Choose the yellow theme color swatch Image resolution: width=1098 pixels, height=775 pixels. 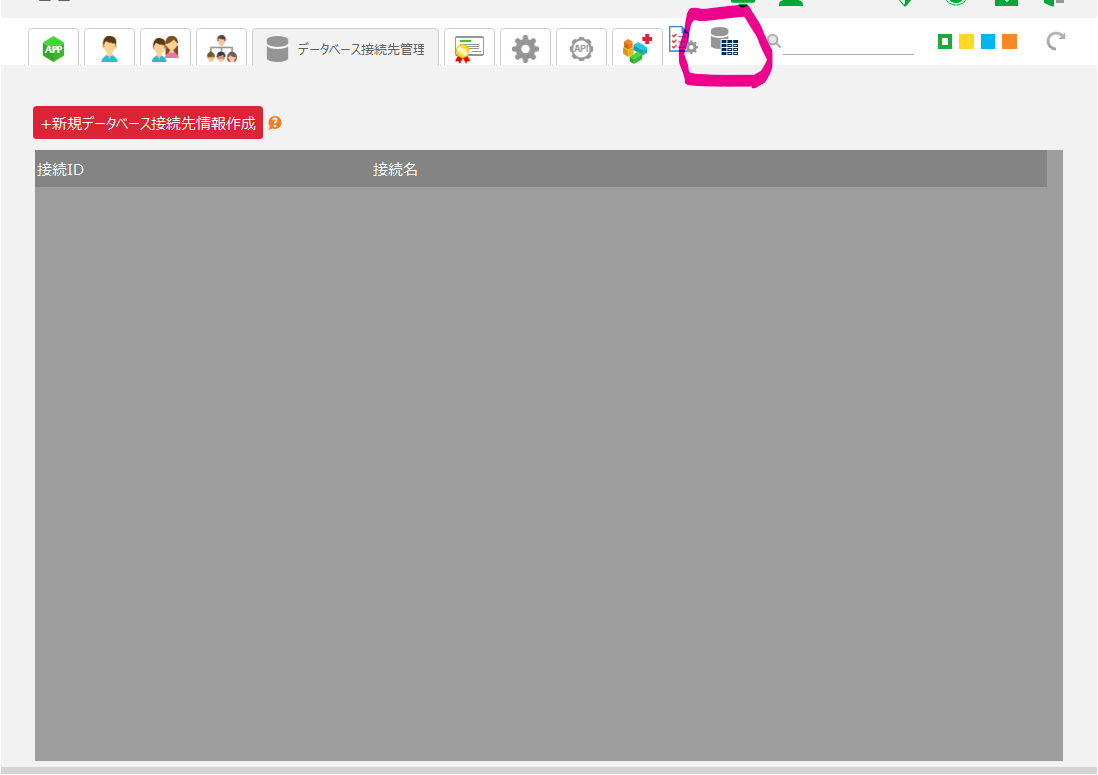coord(966,41)
